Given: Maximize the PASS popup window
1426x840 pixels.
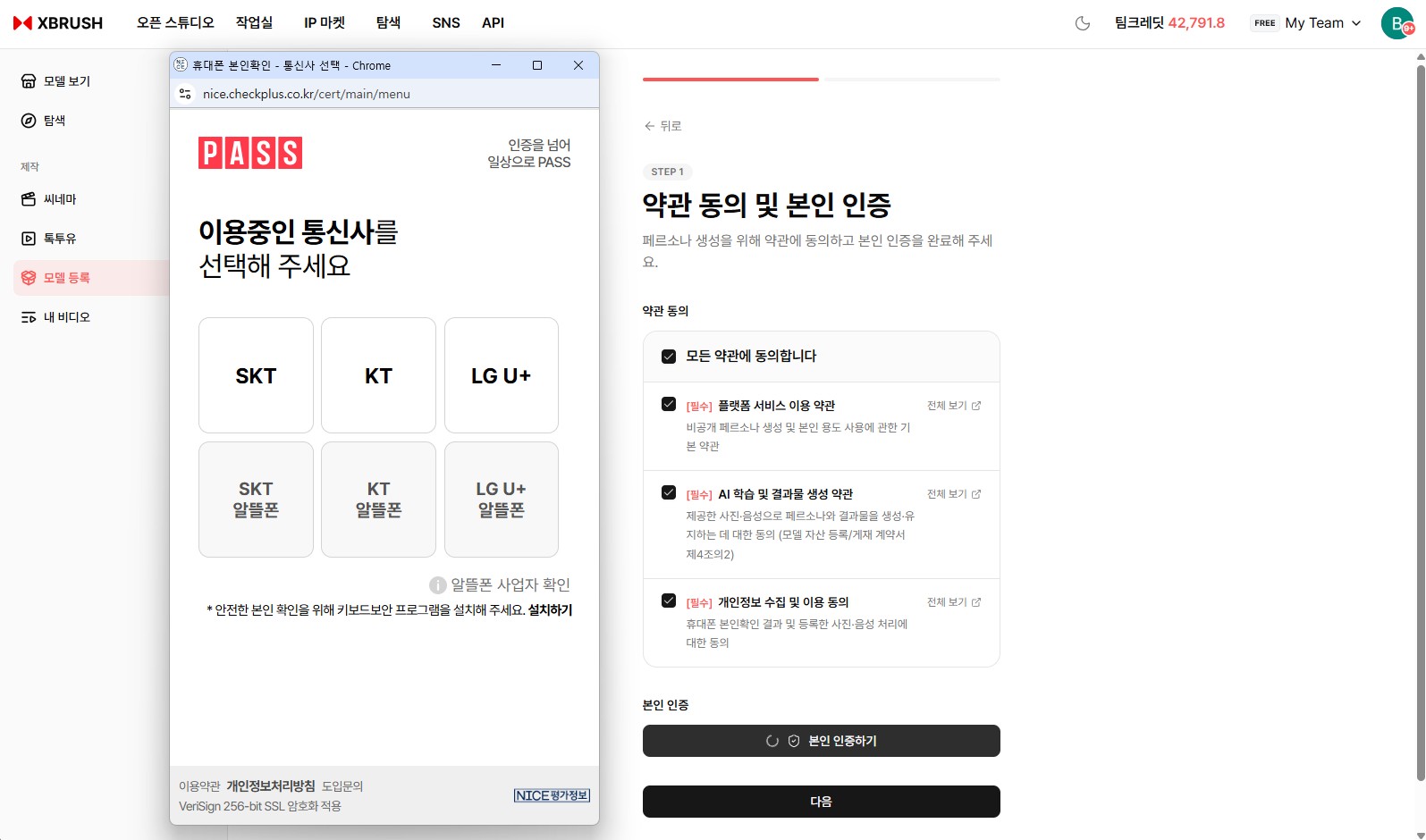Looking at the screenshot, I should (x=537, y=65).
